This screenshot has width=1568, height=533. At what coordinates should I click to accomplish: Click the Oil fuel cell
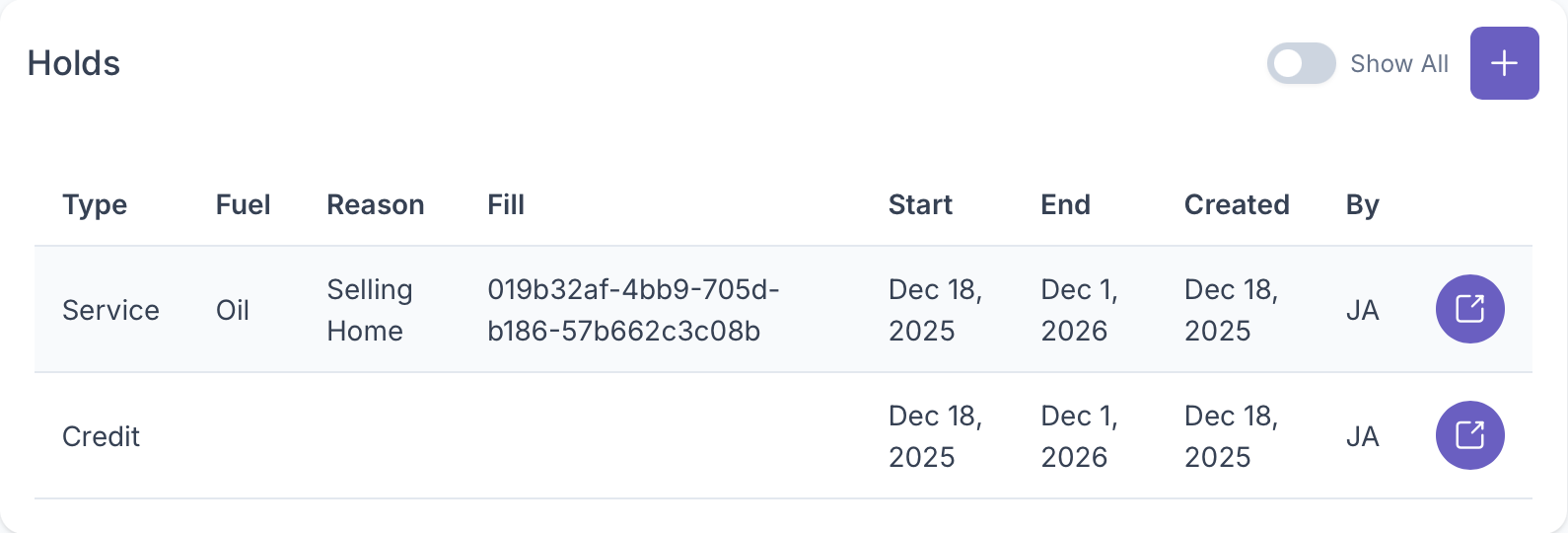coord(233,310)
